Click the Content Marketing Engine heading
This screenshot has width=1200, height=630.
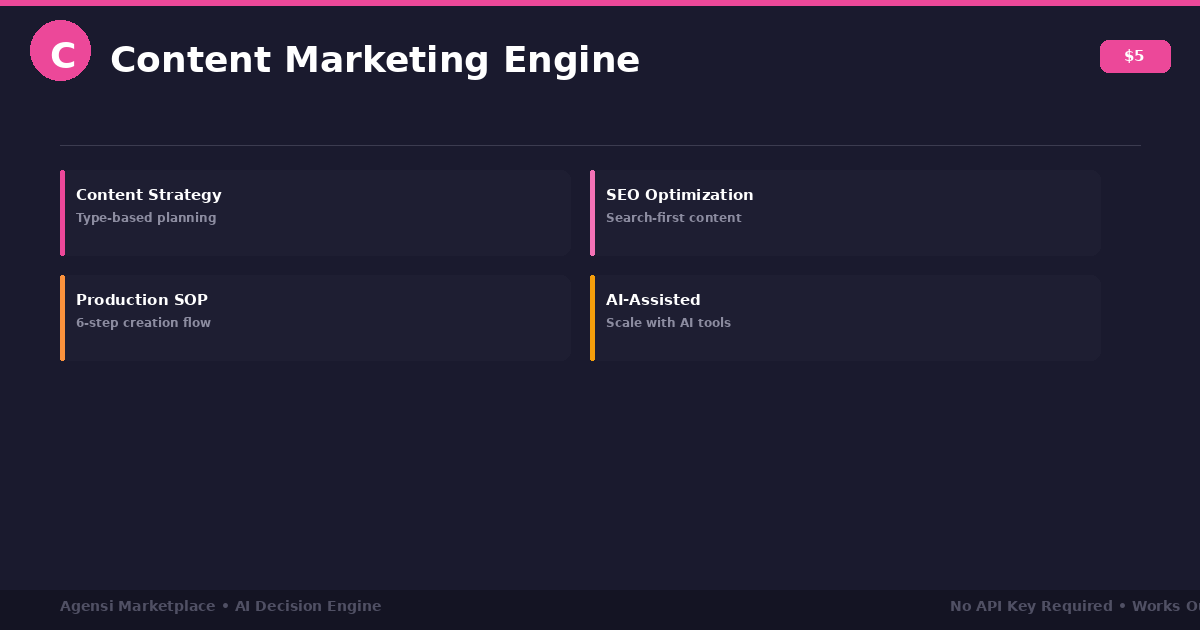click(375, 60)
